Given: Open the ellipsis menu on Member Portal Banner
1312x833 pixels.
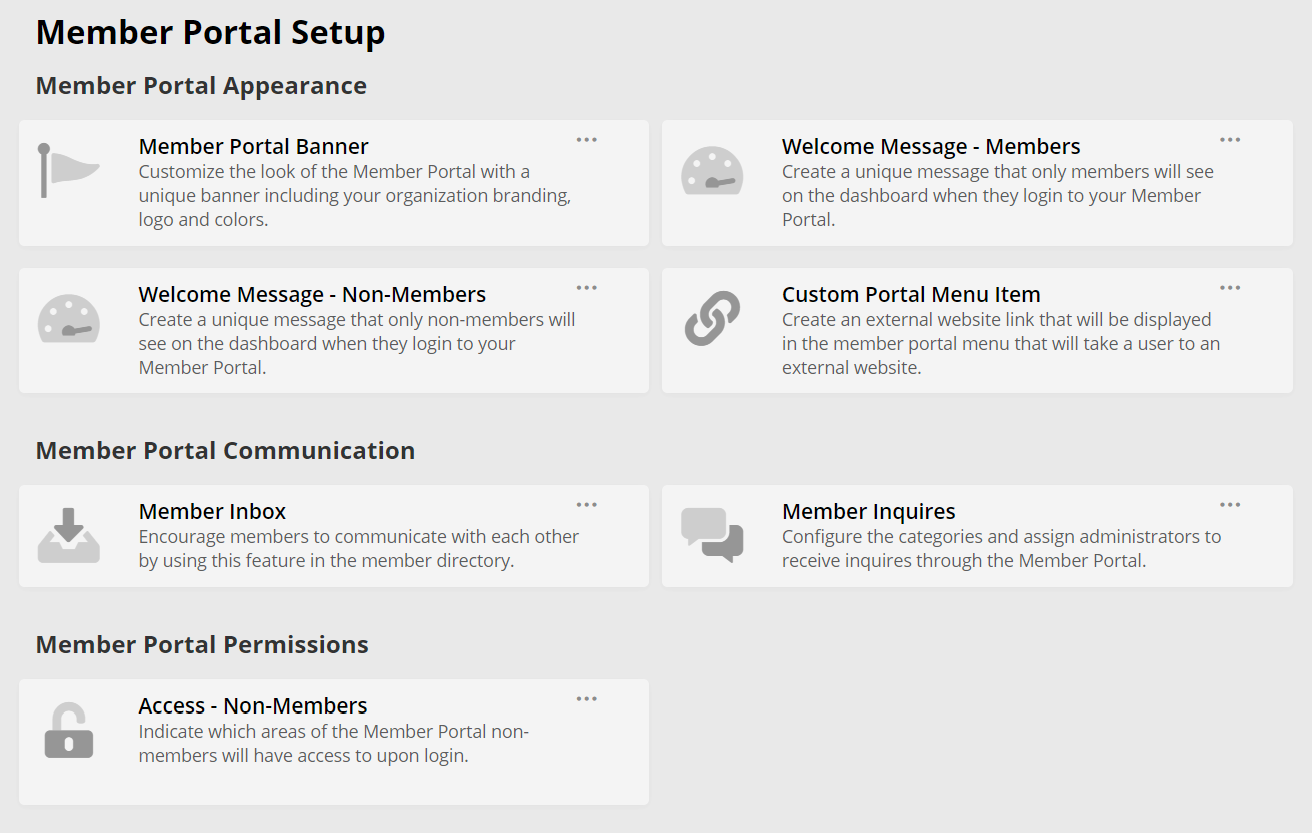Looking at the screenshot, I should pyautogui.click(x=586, y=139).
